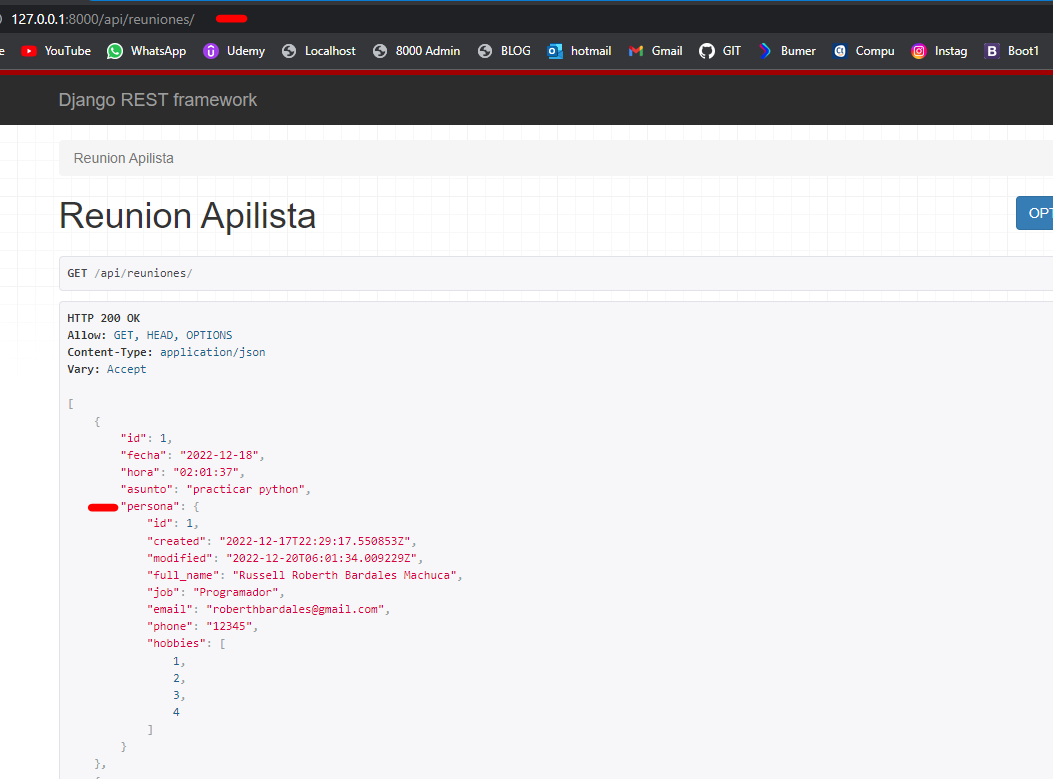Click the roberthbardales@gmail.com email value
This screenshot has width=1053, height=779.
point(295,609)
